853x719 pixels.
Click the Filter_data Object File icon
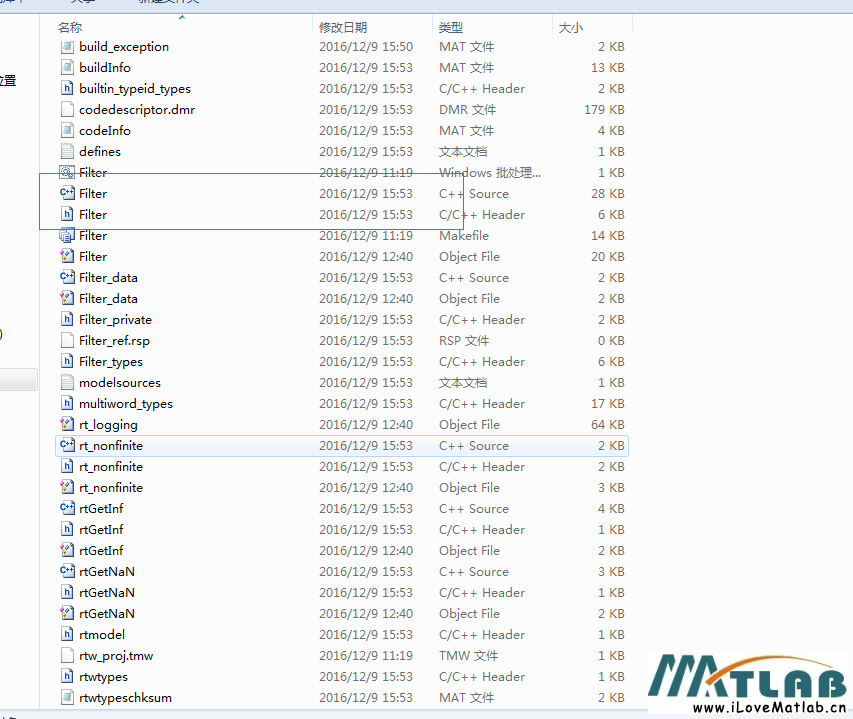(x=67, y=299)
